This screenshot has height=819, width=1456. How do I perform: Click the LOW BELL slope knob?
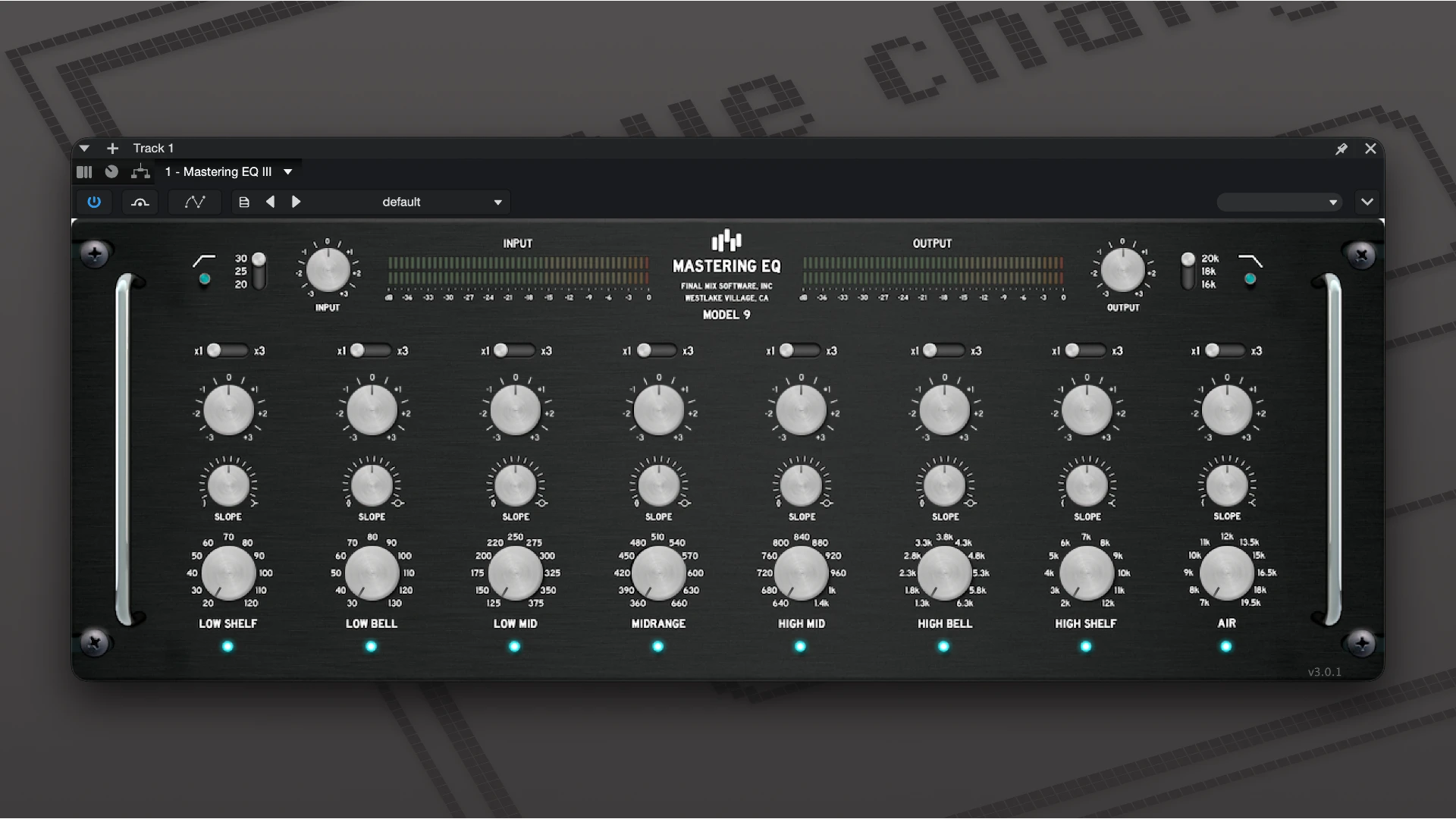coord(372,485)
